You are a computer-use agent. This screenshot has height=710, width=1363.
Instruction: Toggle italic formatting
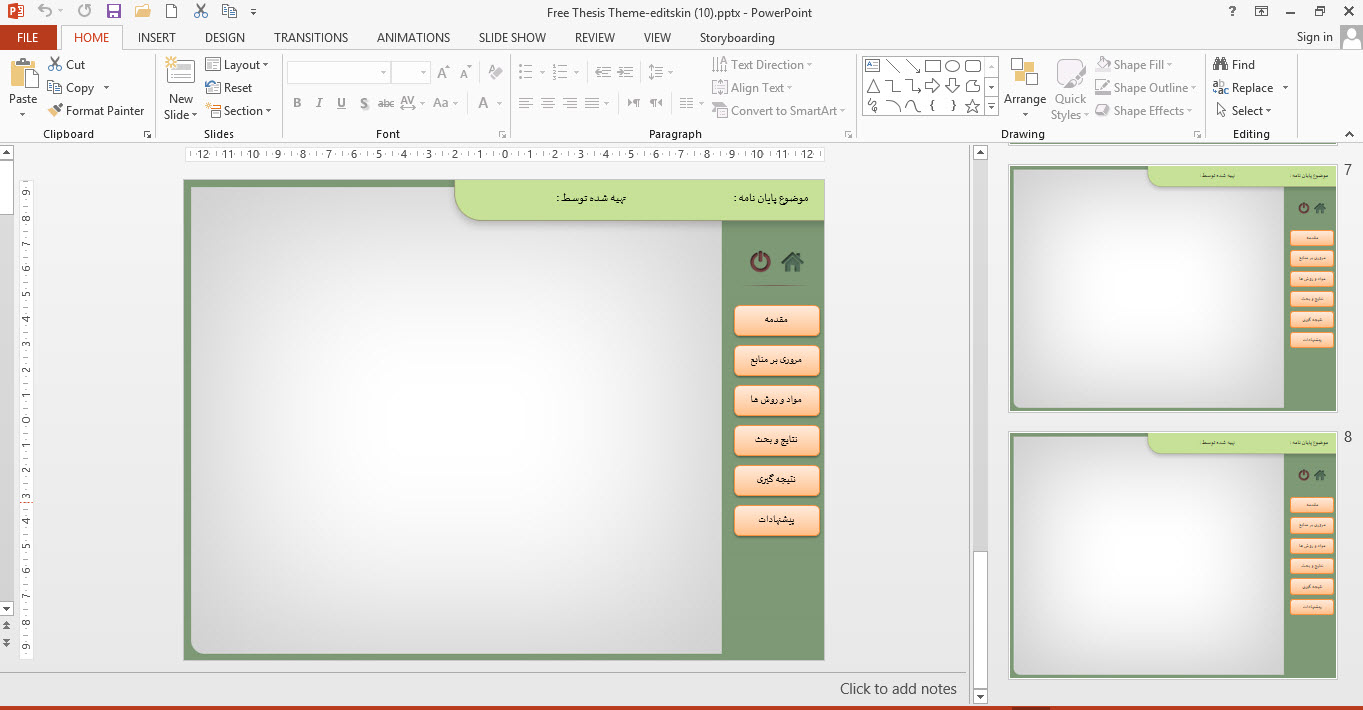pyautogui.click(x=319, y=103)
